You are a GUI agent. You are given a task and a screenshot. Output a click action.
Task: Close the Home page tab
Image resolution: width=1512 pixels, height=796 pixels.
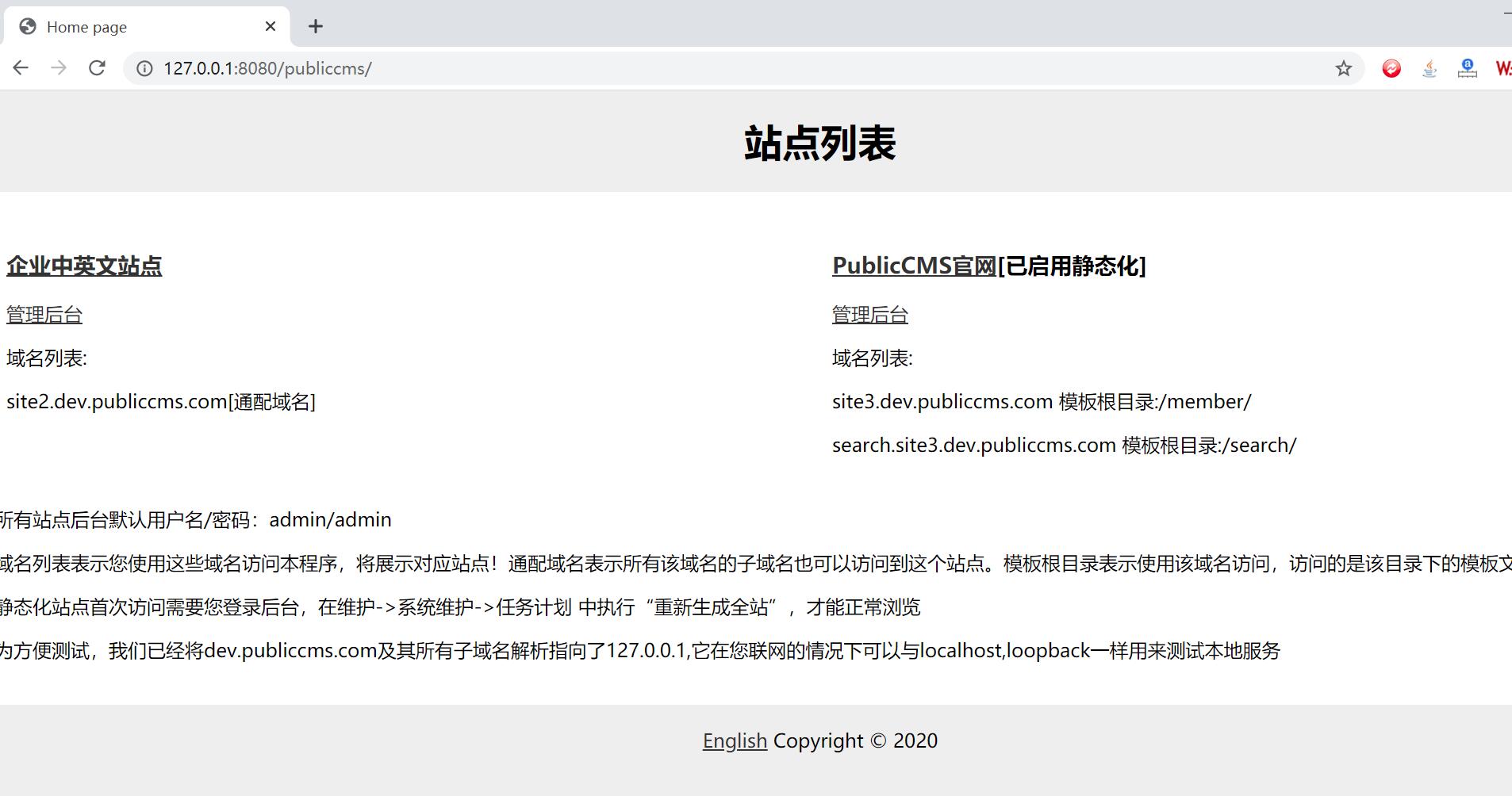coord(271,26)
